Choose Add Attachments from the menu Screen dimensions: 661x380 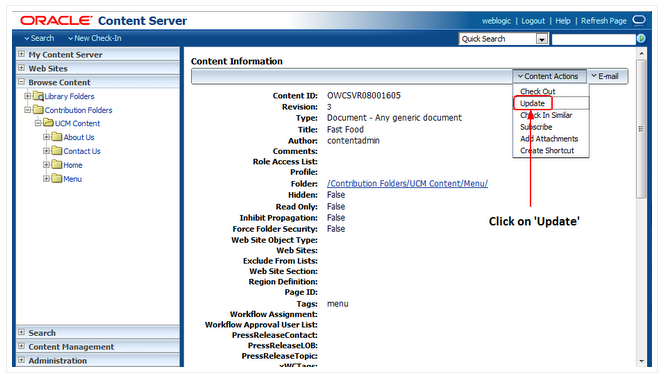(549, 139)
